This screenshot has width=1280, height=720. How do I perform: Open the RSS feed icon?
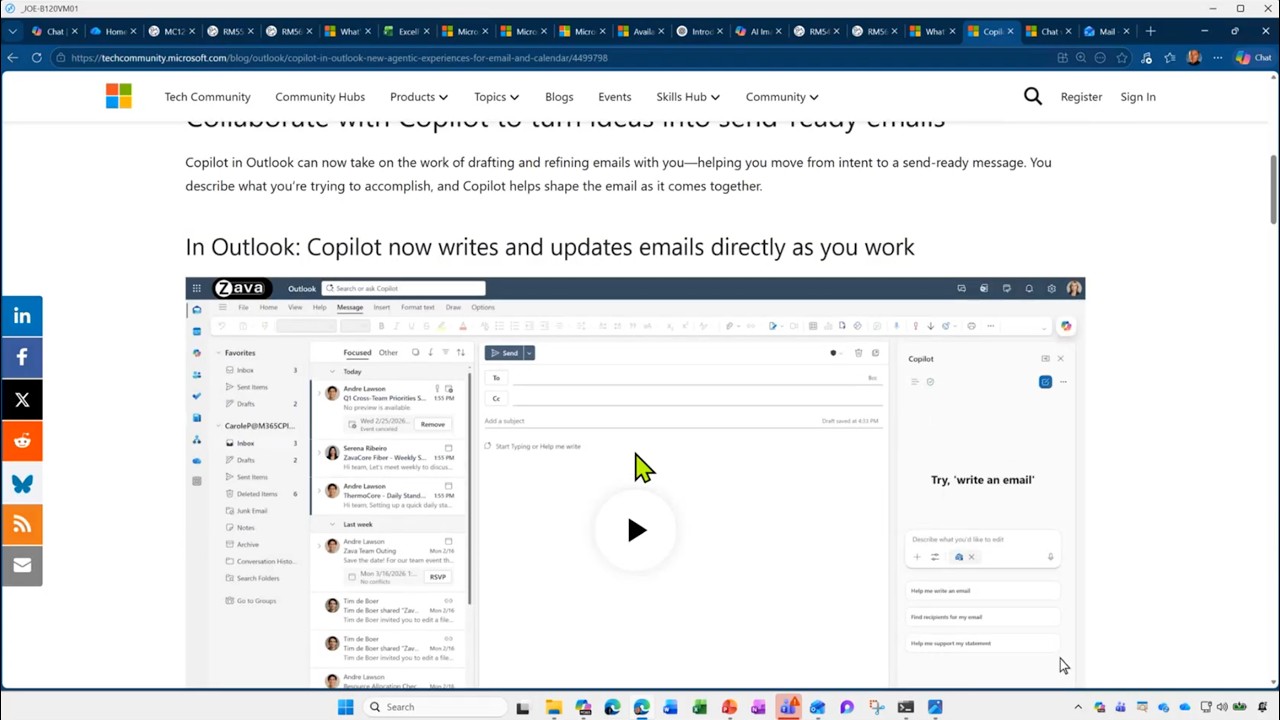(x=22, y=524)
